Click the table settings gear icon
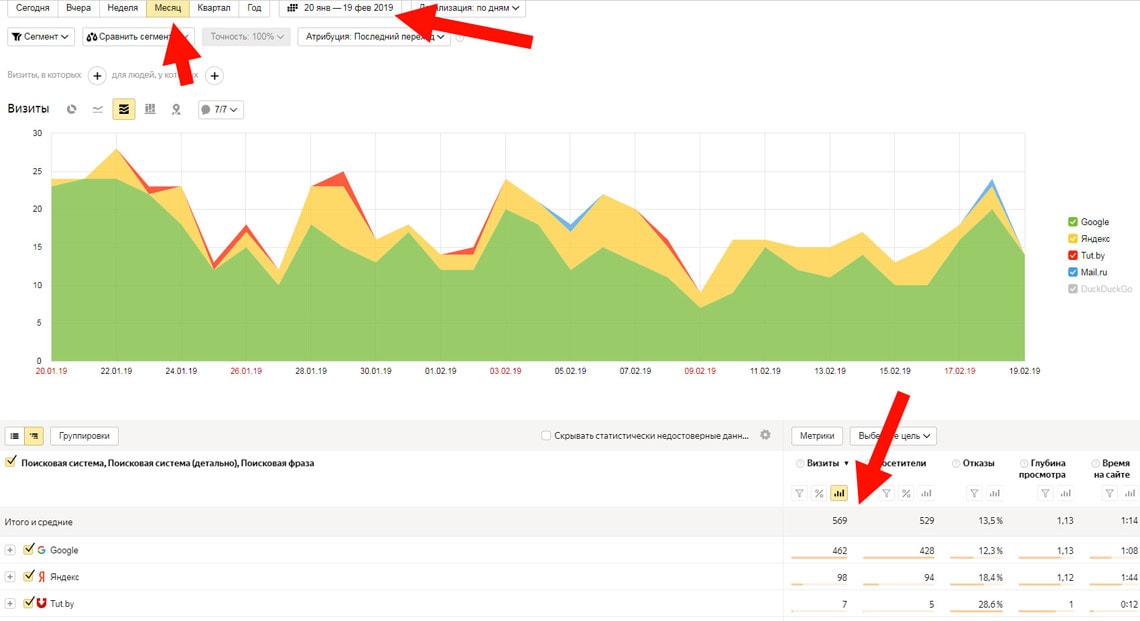 [765, 435]
